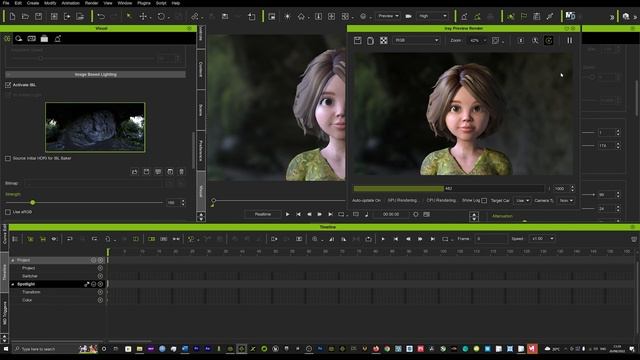The width and height of the screenshot is (640, 360).
Task: Click the magnifier icon in Iray Preview toolbar
Action: pos(535,40)
